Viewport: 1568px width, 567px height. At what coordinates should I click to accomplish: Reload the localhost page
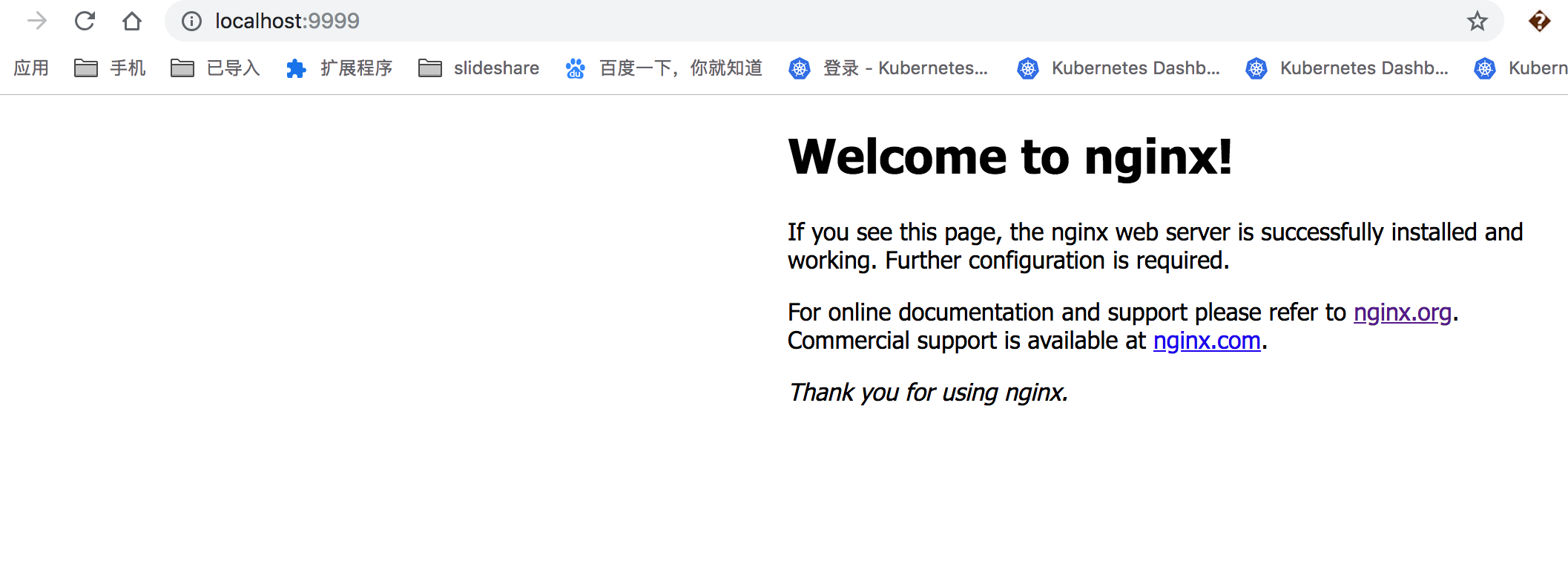pyautogui.click(x=85, y=21)
